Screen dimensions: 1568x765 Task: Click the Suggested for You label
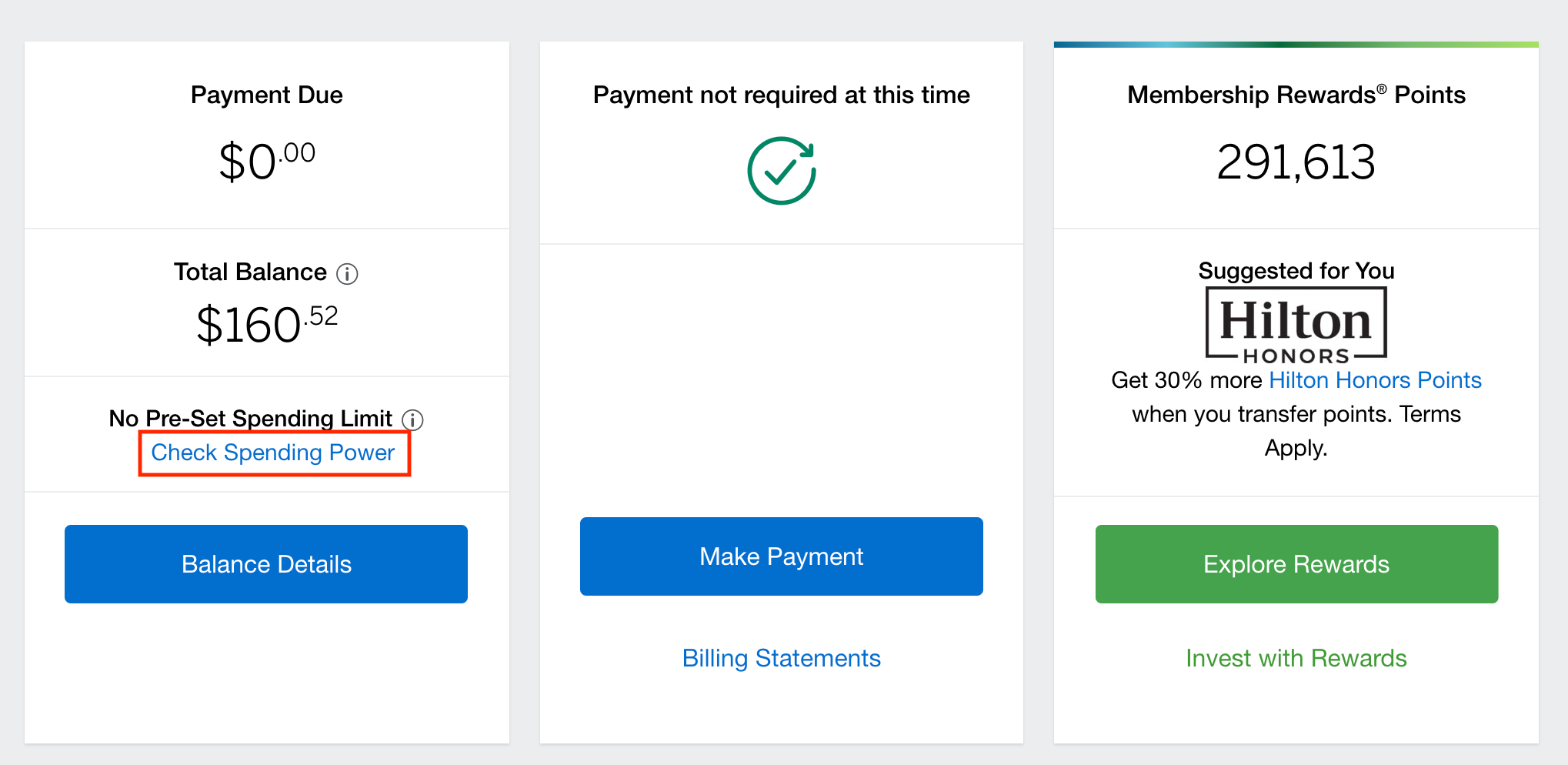[1296, 271]
